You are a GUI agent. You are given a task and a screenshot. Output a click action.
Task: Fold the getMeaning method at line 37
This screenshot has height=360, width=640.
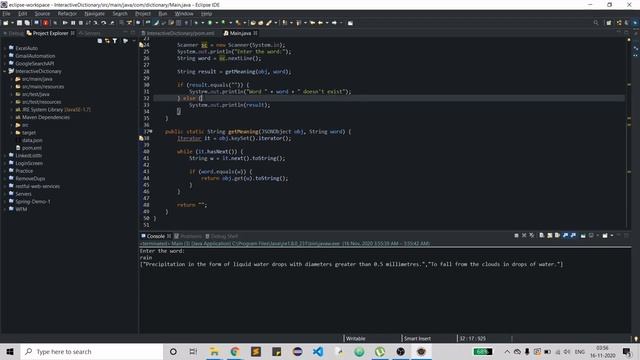(151, 131)
